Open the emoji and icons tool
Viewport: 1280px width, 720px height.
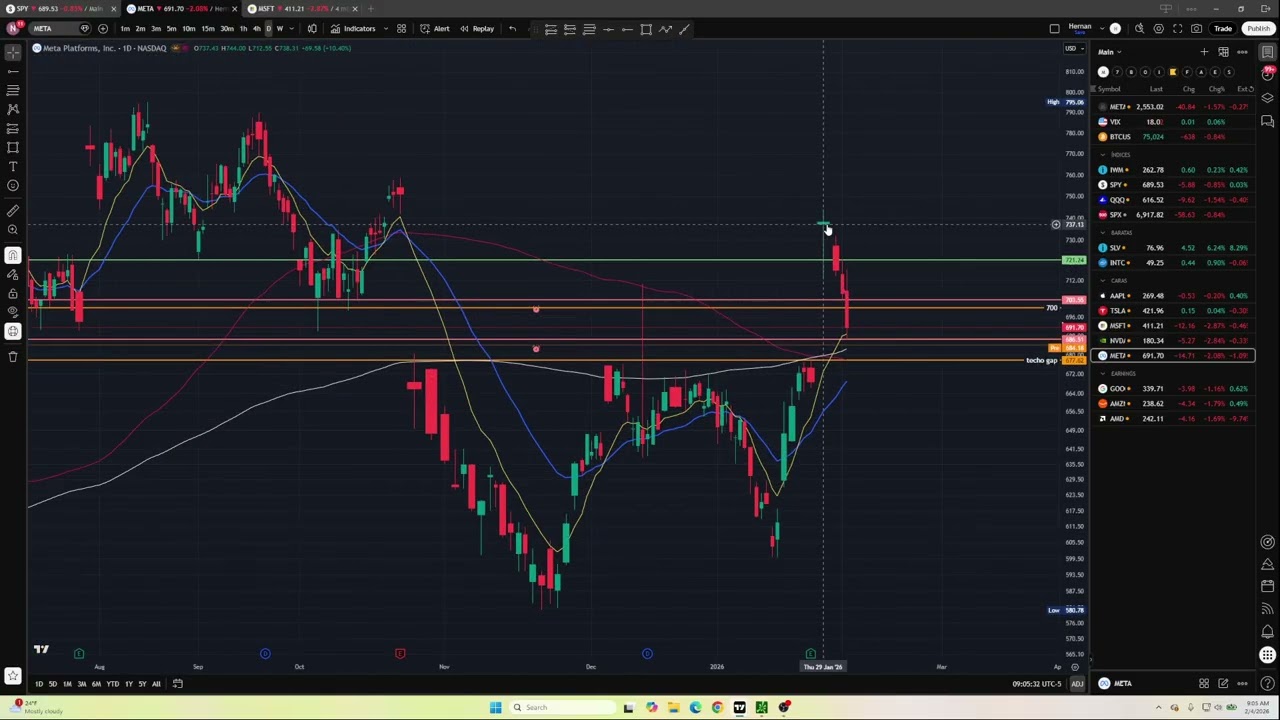pyautogui.click(x=13, y=185)
